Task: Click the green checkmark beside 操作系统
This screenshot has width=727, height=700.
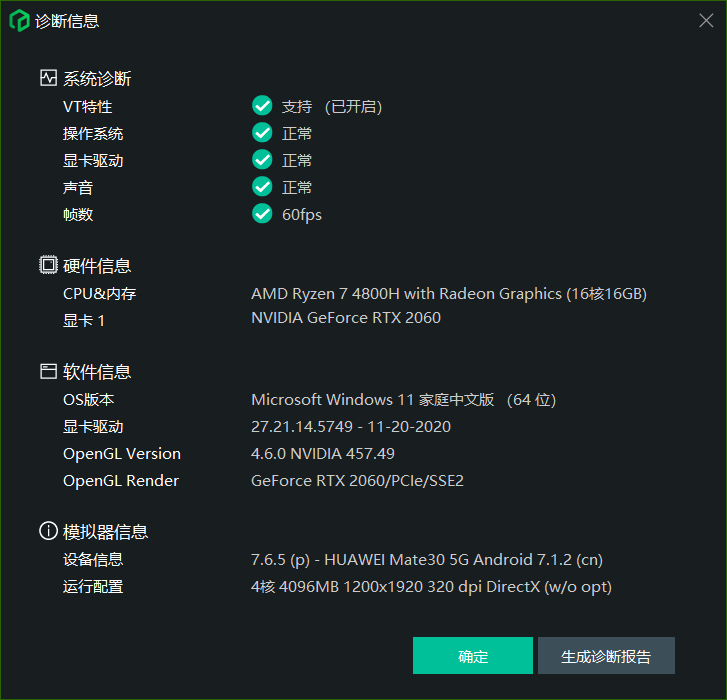Action: tap(262, 133)
